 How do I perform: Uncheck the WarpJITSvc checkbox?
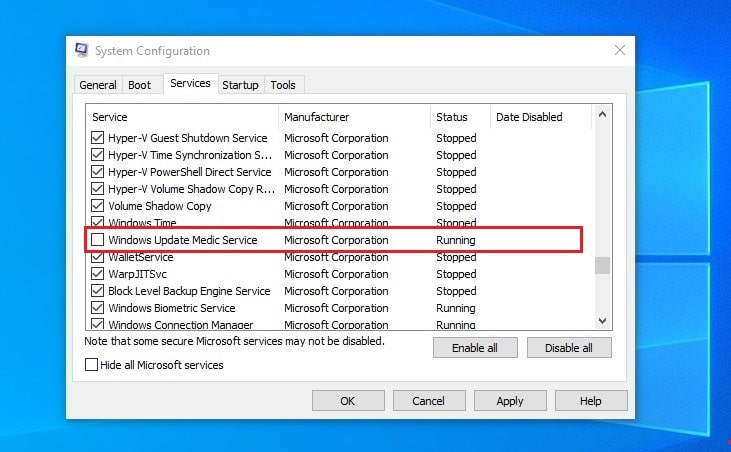coord(97,274)
